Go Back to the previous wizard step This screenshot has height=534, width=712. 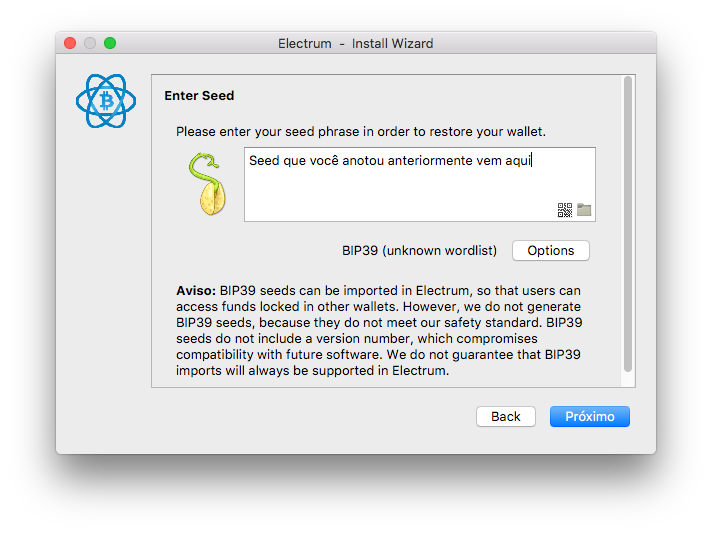point(505,416)
